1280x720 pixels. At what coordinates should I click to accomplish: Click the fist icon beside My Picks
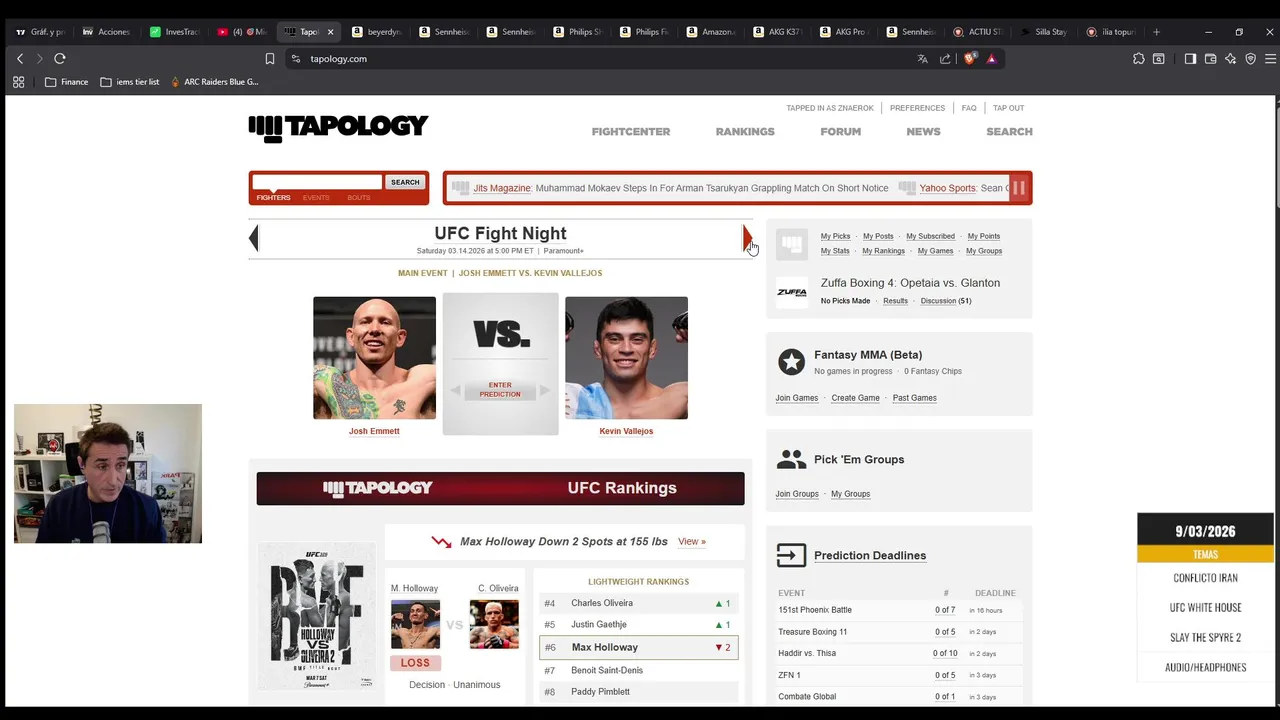[791, 243]
